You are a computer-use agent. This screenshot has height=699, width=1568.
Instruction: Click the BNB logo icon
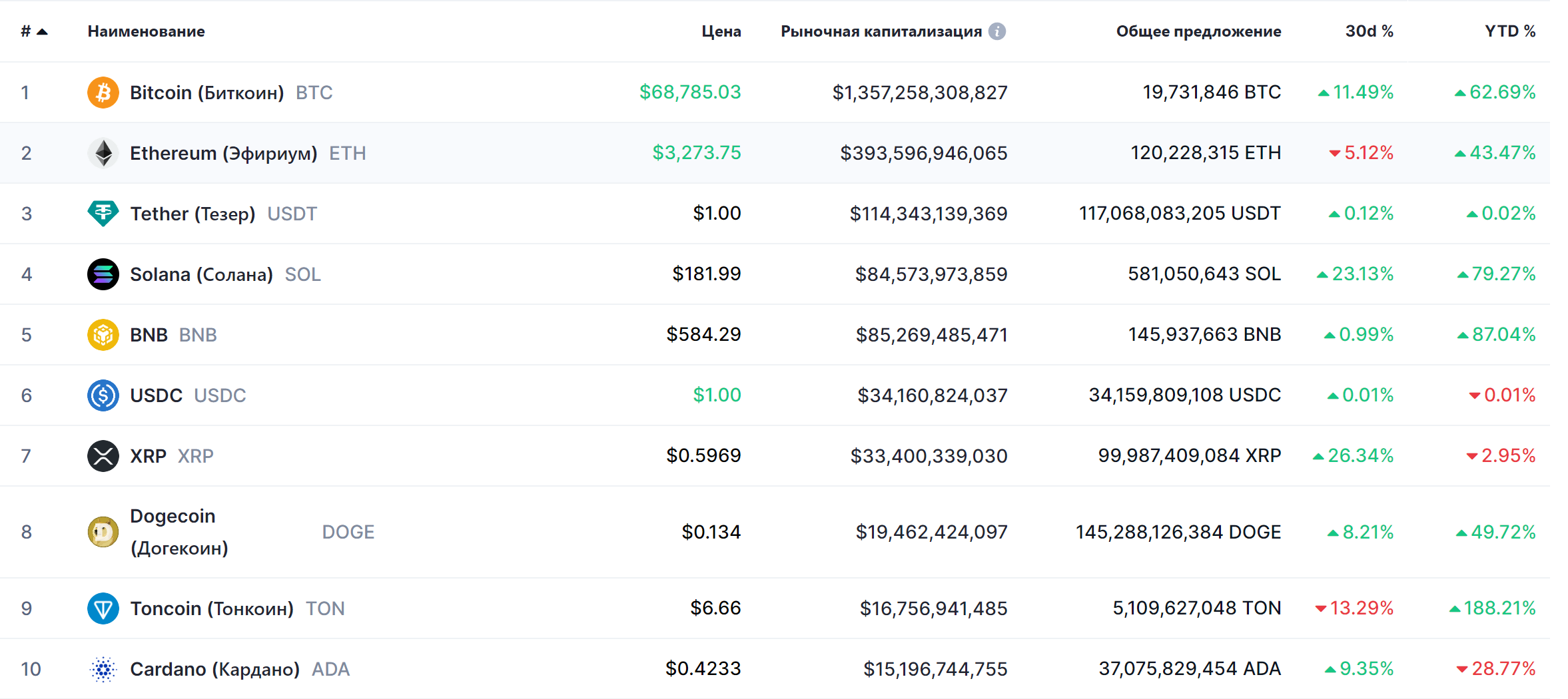[x=103, y=335]
